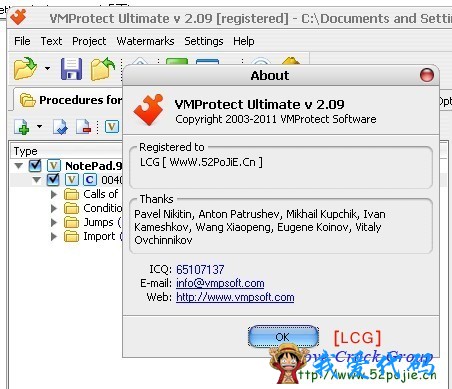Click the Jumps folder icon
Viewport: 452px width, 389px height.
point(71,222)
